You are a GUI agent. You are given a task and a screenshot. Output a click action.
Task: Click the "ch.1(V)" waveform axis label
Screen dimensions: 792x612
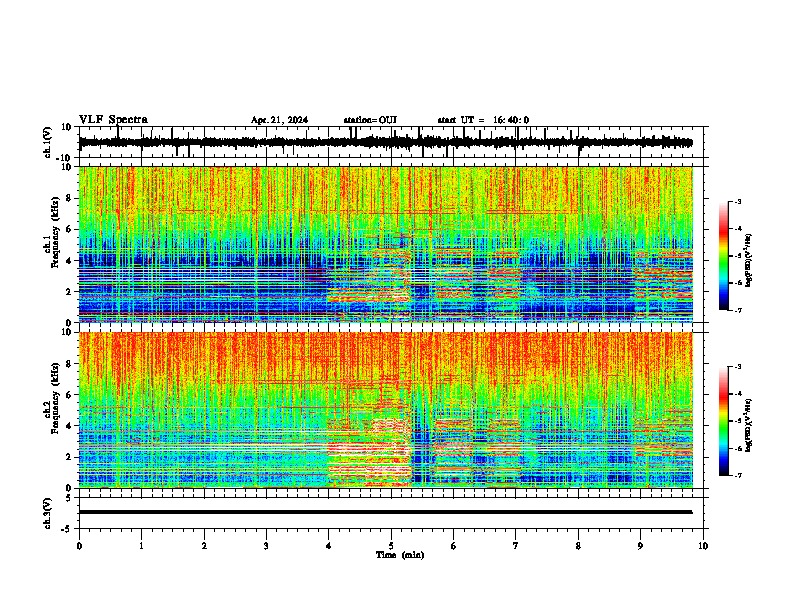(x=48, y=142)
